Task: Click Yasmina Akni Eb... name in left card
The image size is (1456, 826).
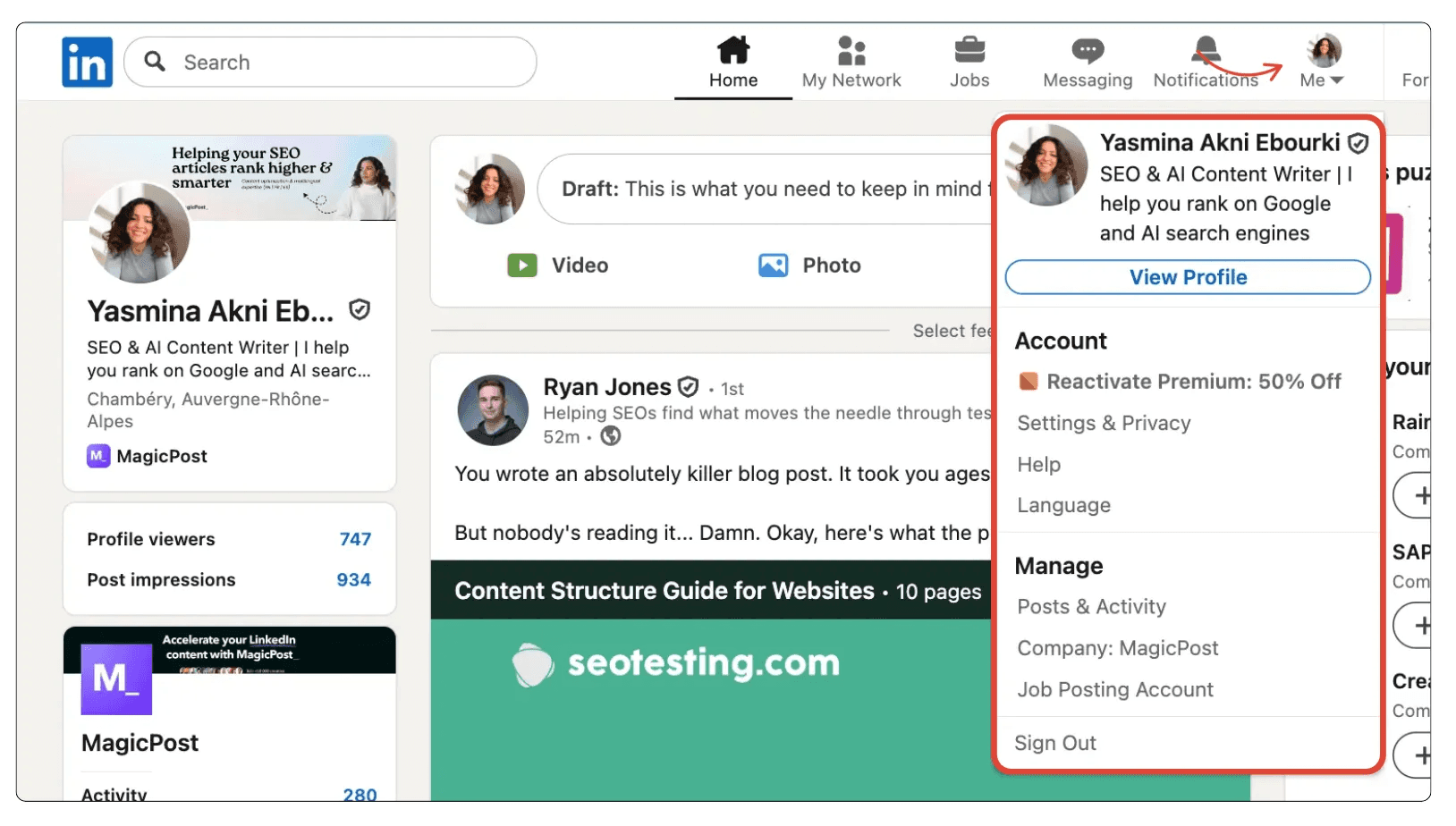Action: click(x=210, y=311)
